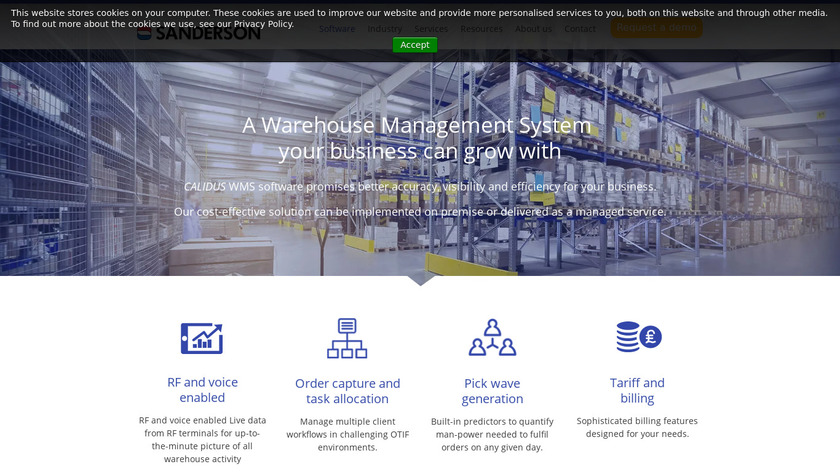
Task: Click the order capture flowchart icon
Action: (347, 338)
